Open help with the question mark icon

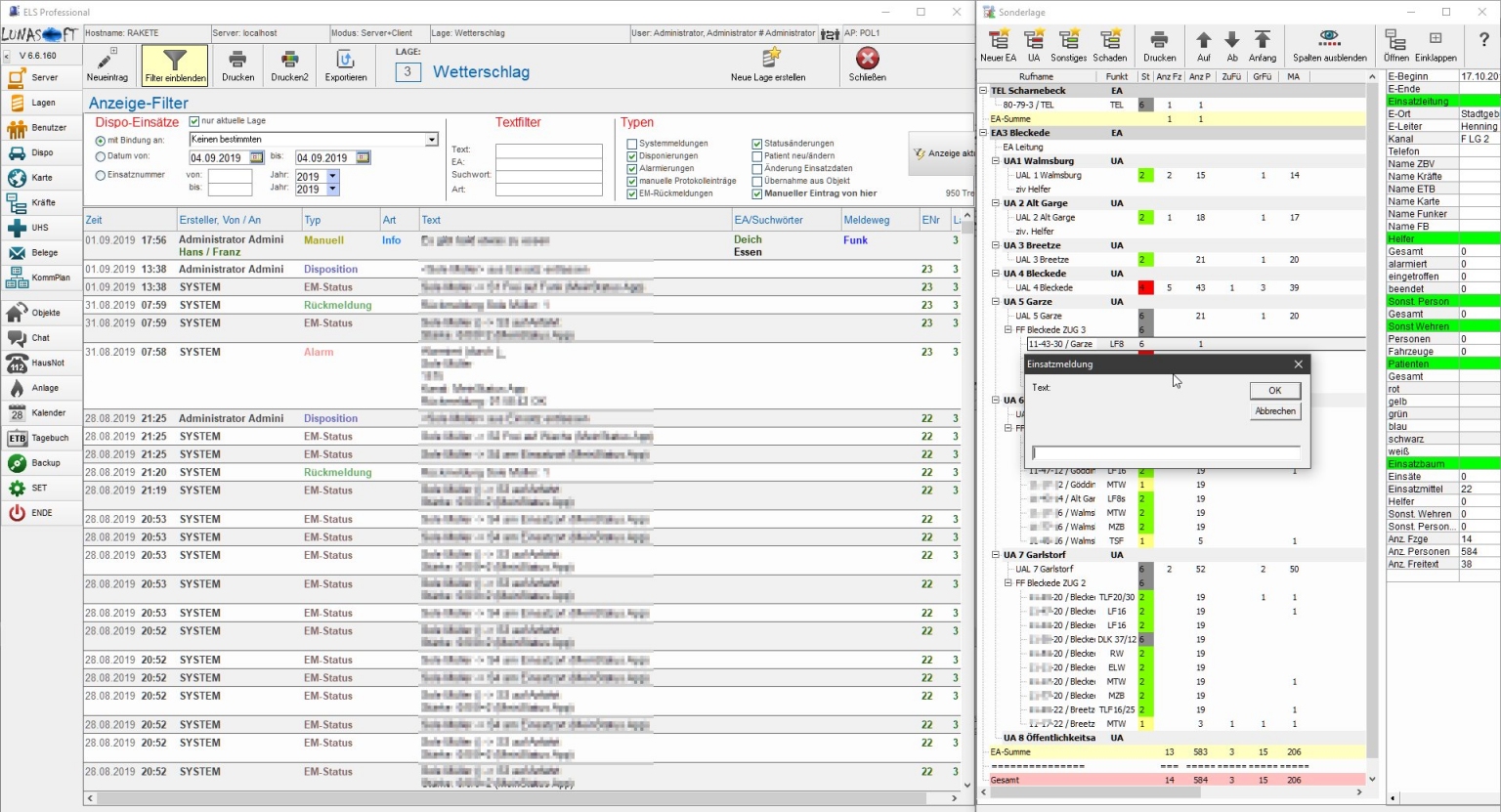click(1483, 40)
